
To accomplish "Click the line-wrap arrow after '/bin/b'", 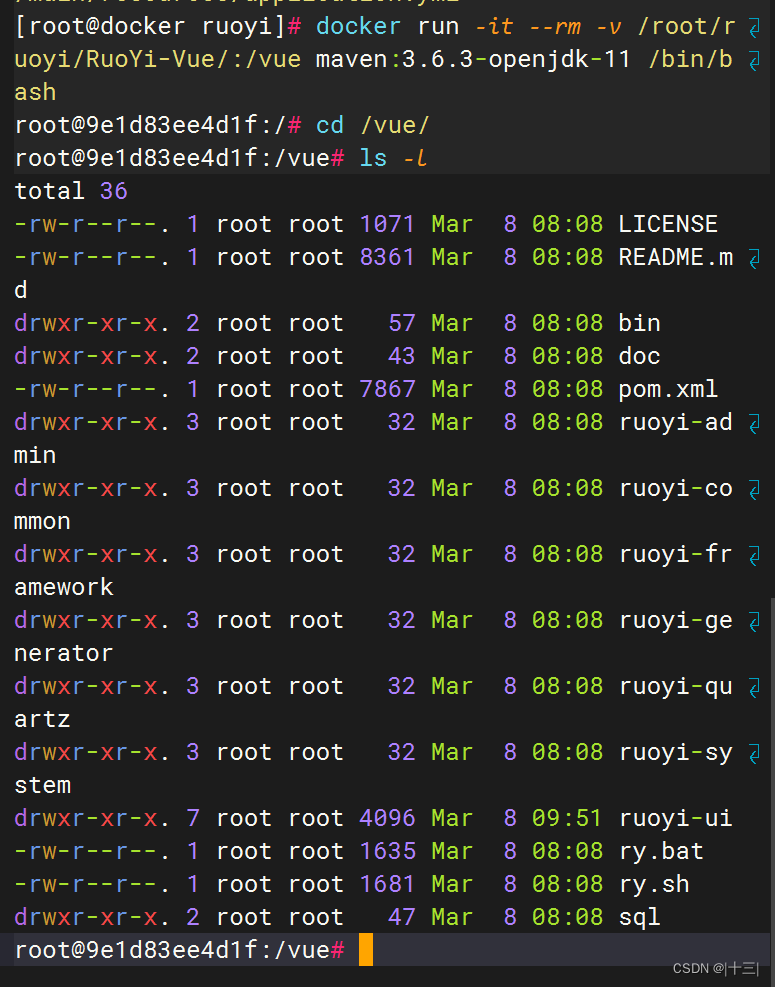I will [754, 61].
